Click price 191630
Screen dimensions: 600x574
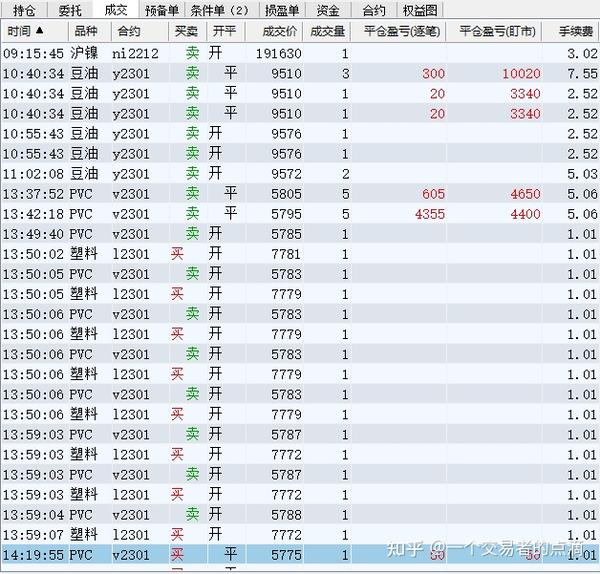point(279,54)
